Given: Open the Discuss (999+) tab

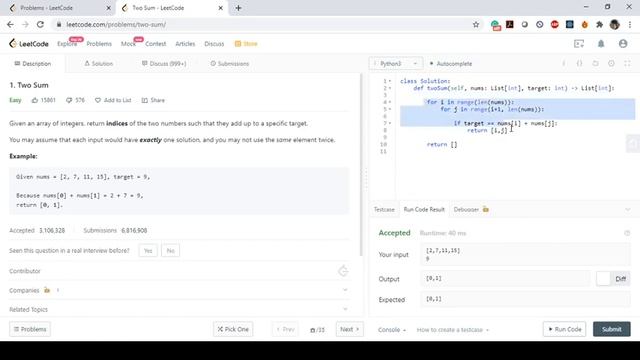Looking at the screenshot, I should [x=164, y=64].
